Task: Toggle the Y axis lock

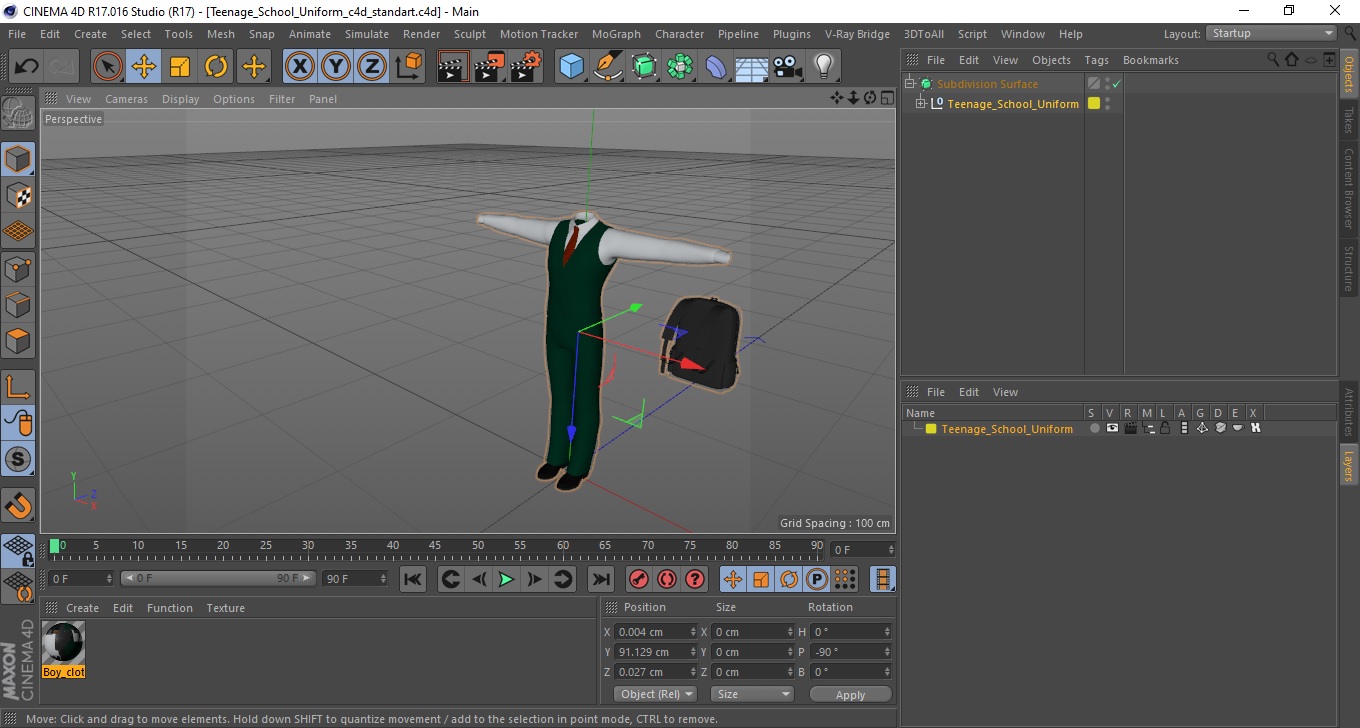Action: [x=336, y=67]
